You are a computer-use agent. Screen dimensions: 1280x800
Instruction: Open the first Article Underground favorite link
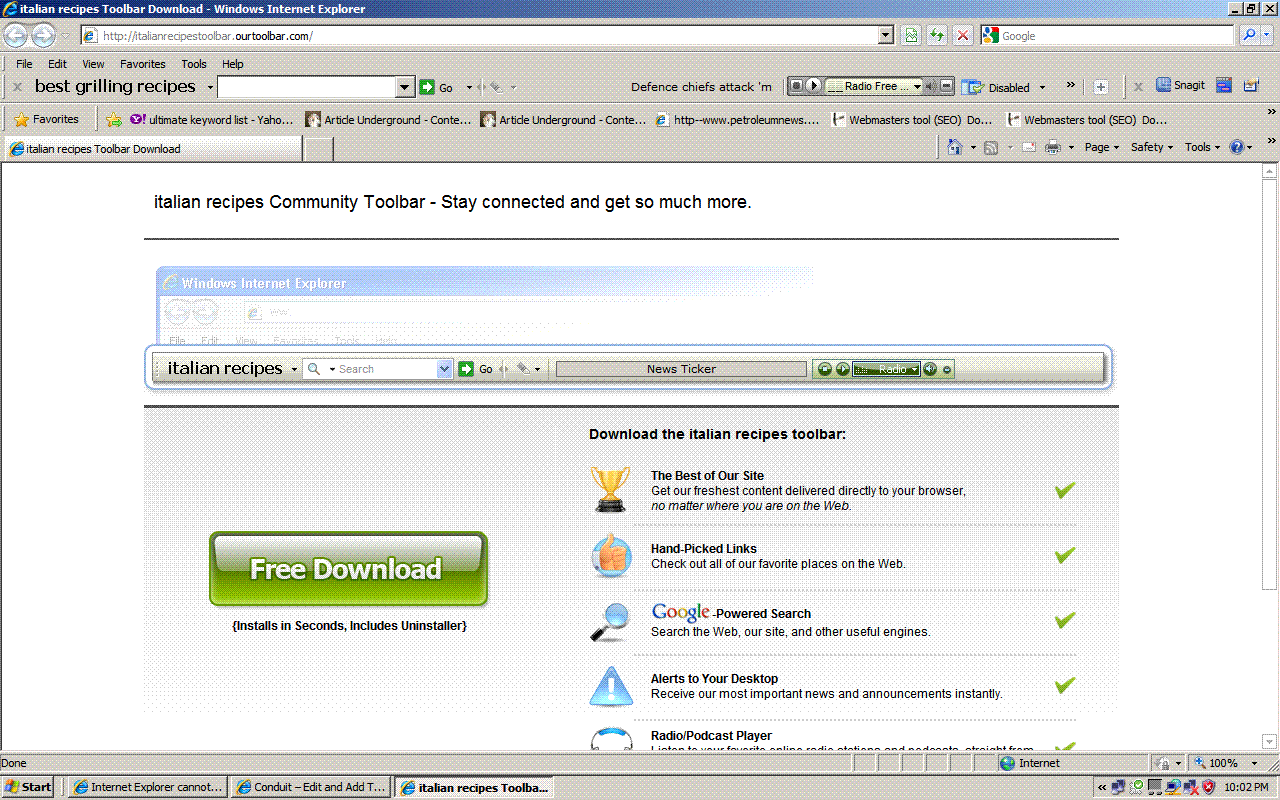click(x=389, y=120)
